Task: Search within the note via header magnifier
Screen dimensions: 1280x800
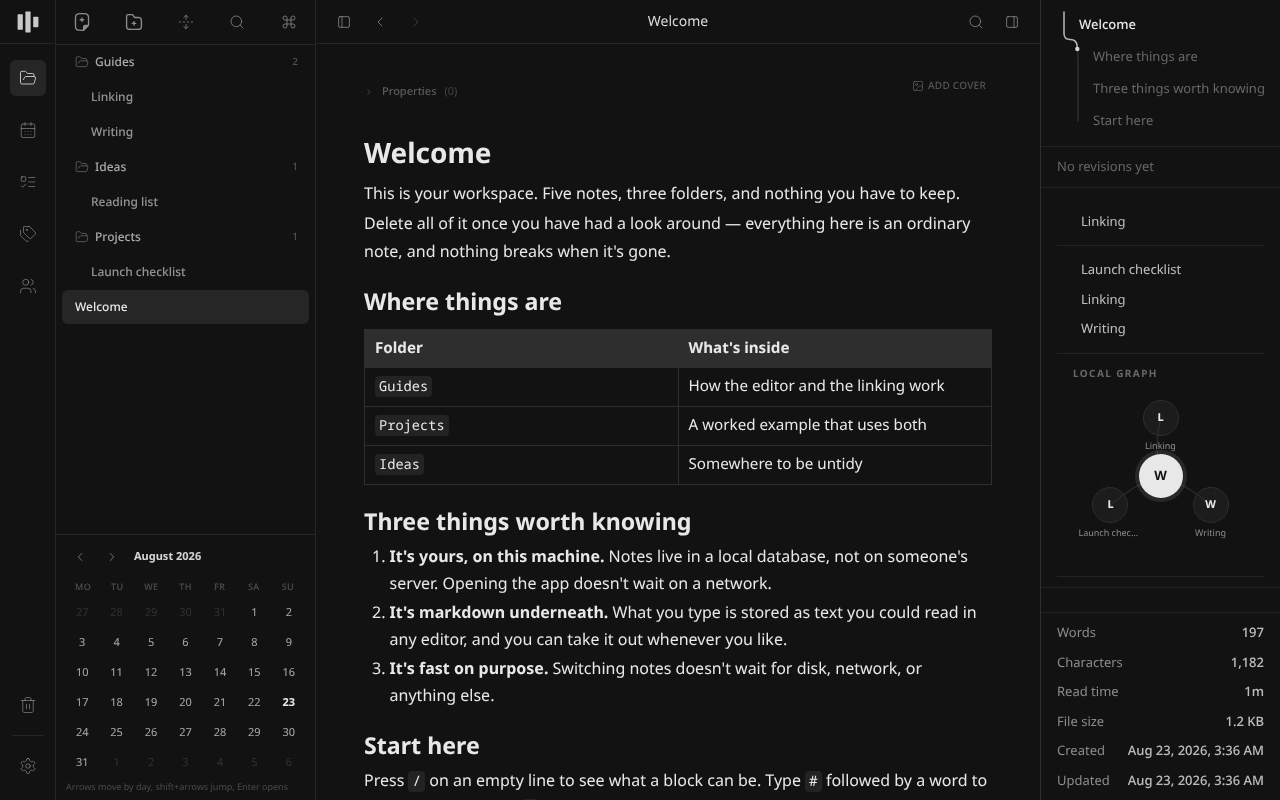Action: tap(976, 22)
